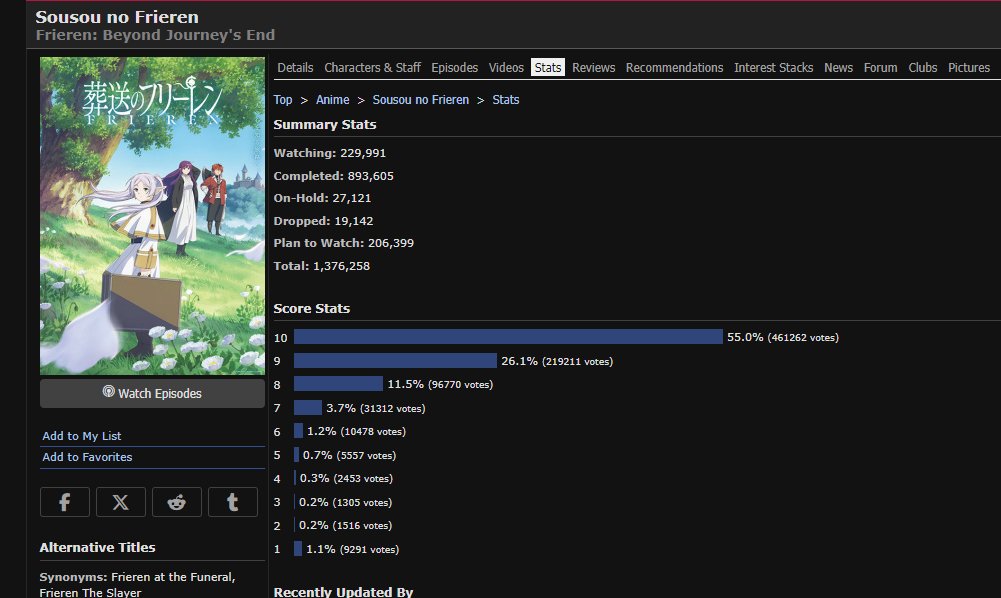Viewport: 1001px width, 598px height.
Task: Click the 26.1% (219211 votes) label
Action: 557,361
